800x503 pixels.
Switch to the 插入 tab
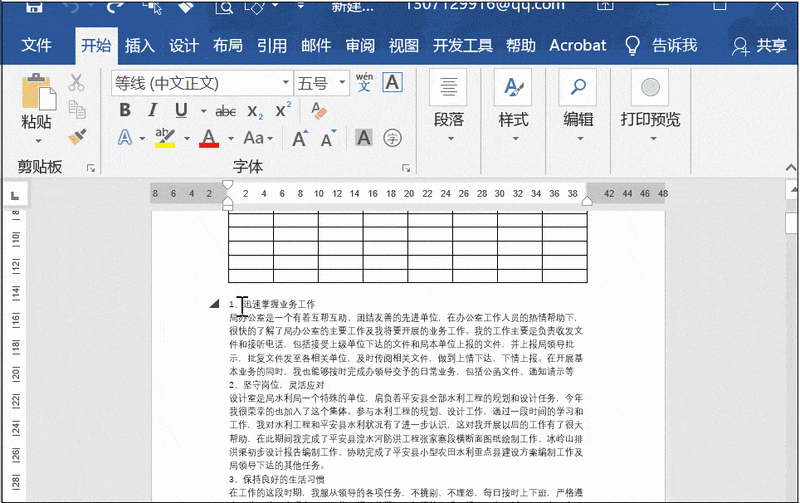pos(140,45)
